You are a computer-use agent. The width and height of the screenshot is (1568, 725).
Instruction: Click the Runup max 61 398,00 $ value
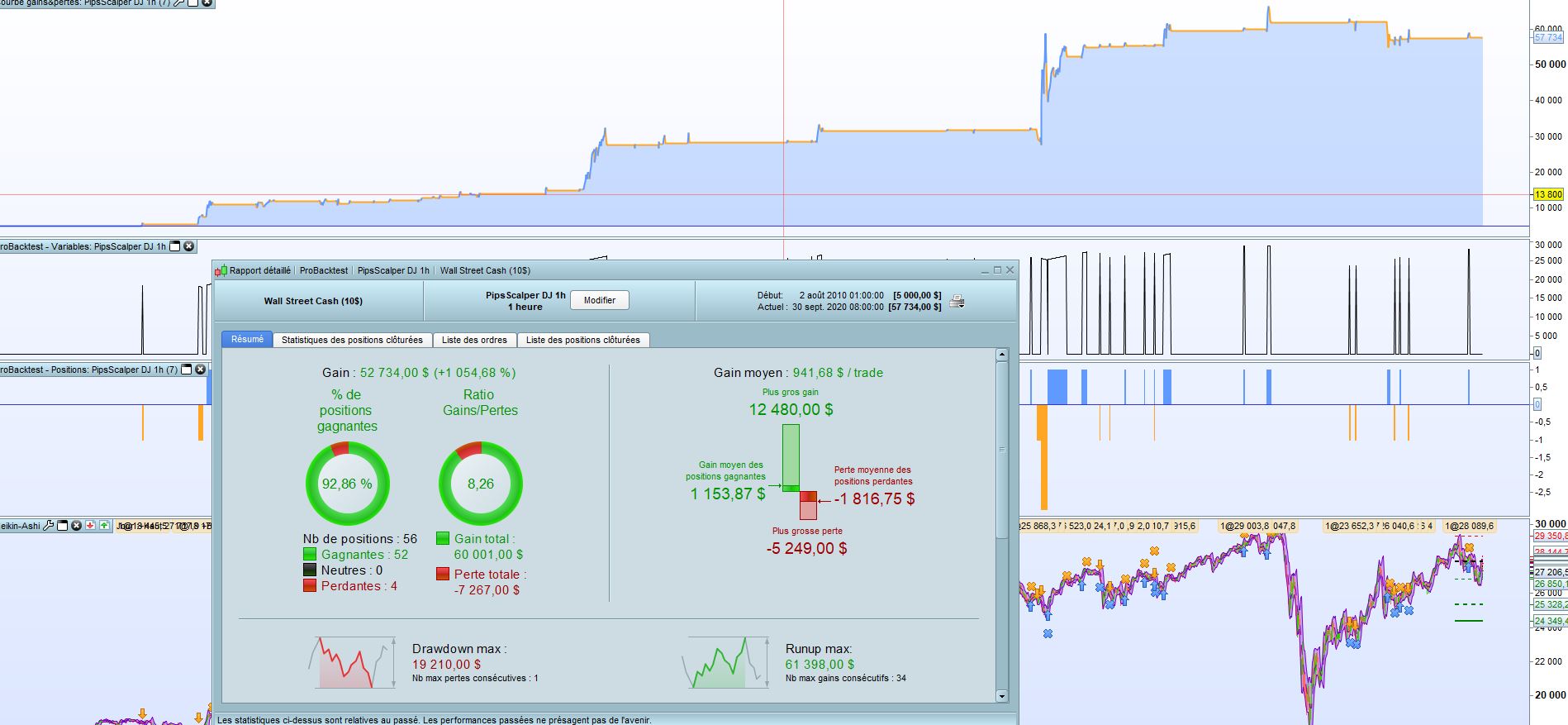point(820,665)
